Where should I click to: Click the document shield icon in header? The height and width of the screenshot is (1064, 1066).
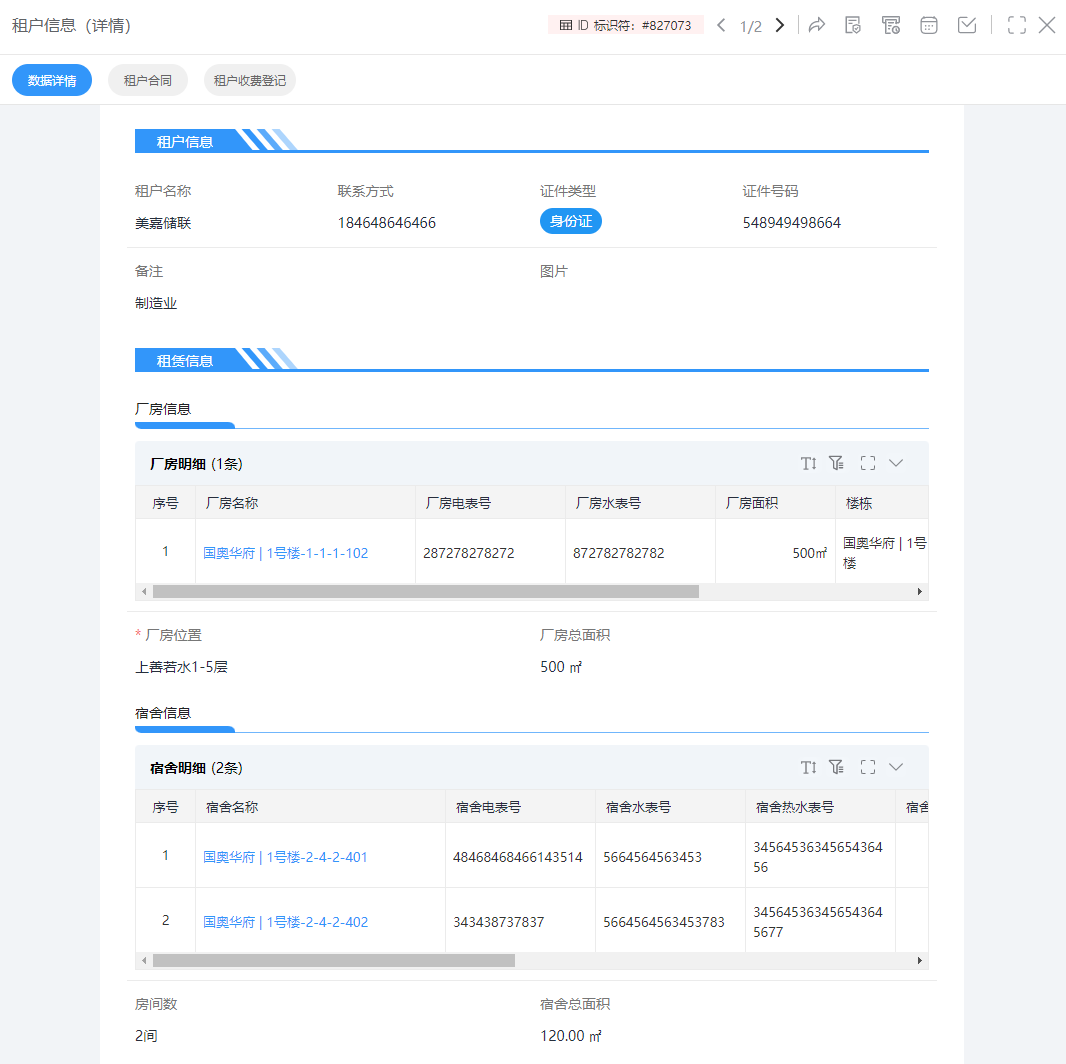(853, 26)
